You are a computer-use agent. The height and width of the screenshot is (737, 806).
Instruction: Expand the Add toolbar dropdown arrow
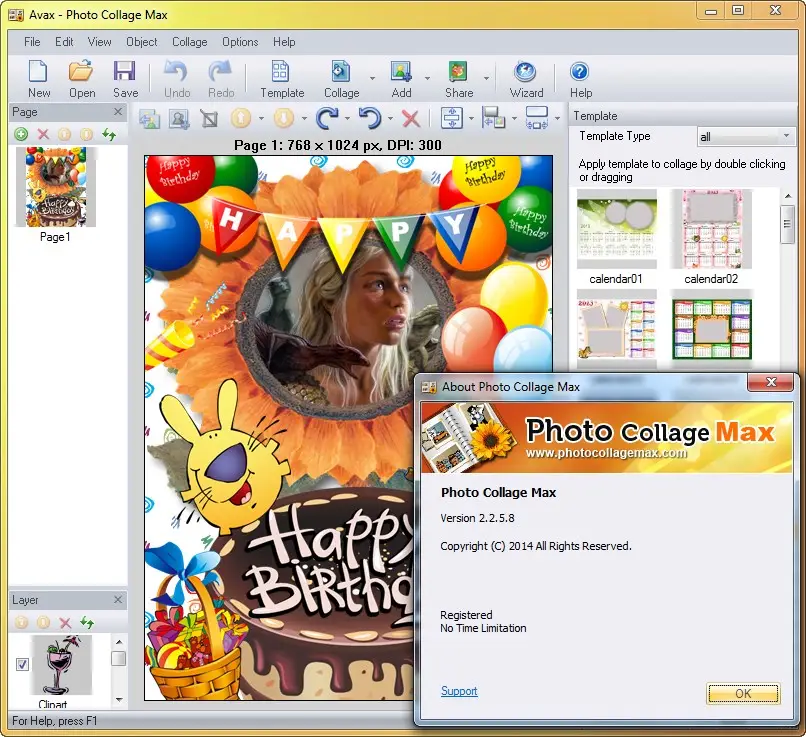point(427,79)
